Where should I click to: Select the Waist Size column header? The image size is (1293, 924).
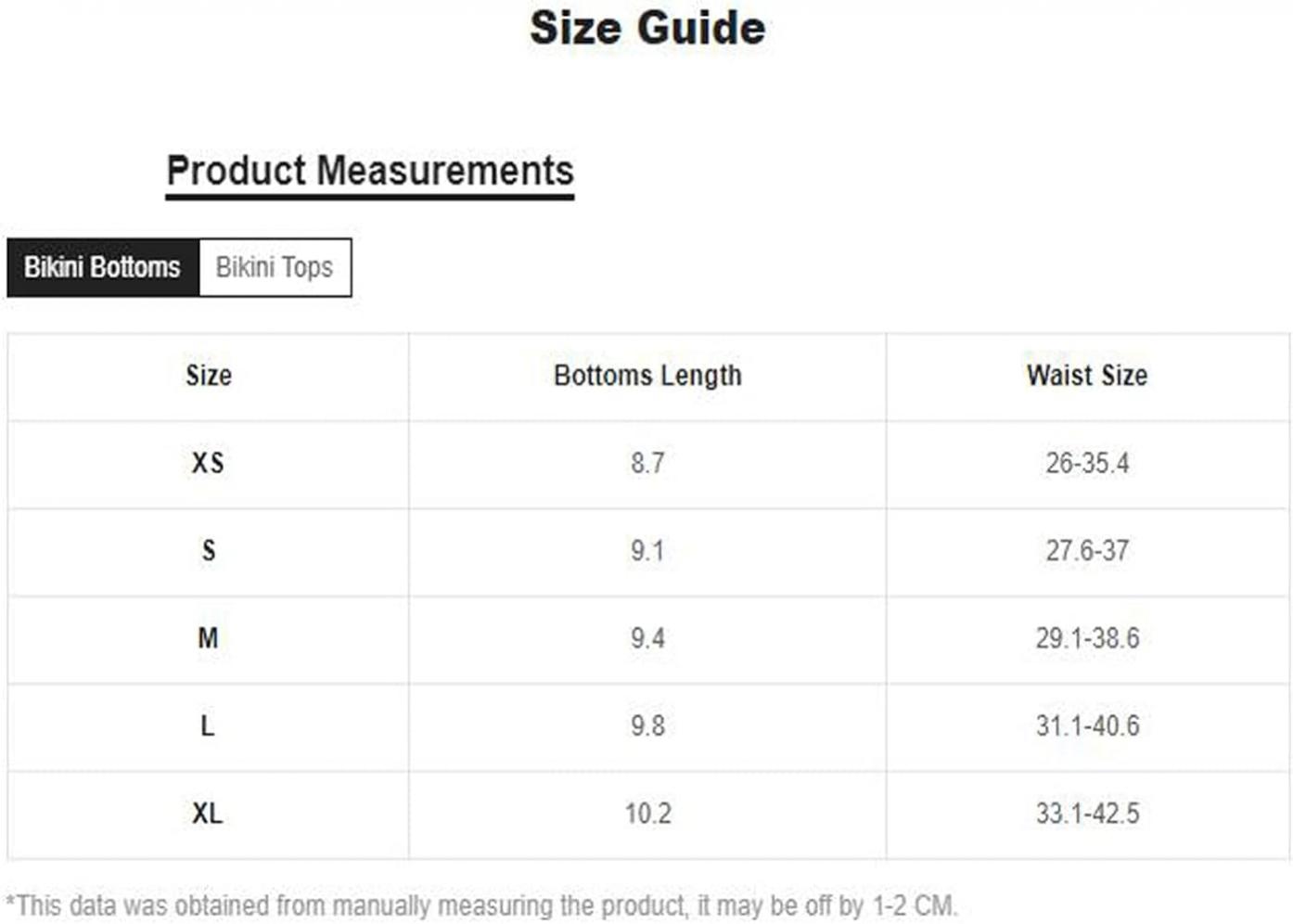point(1087,376)
